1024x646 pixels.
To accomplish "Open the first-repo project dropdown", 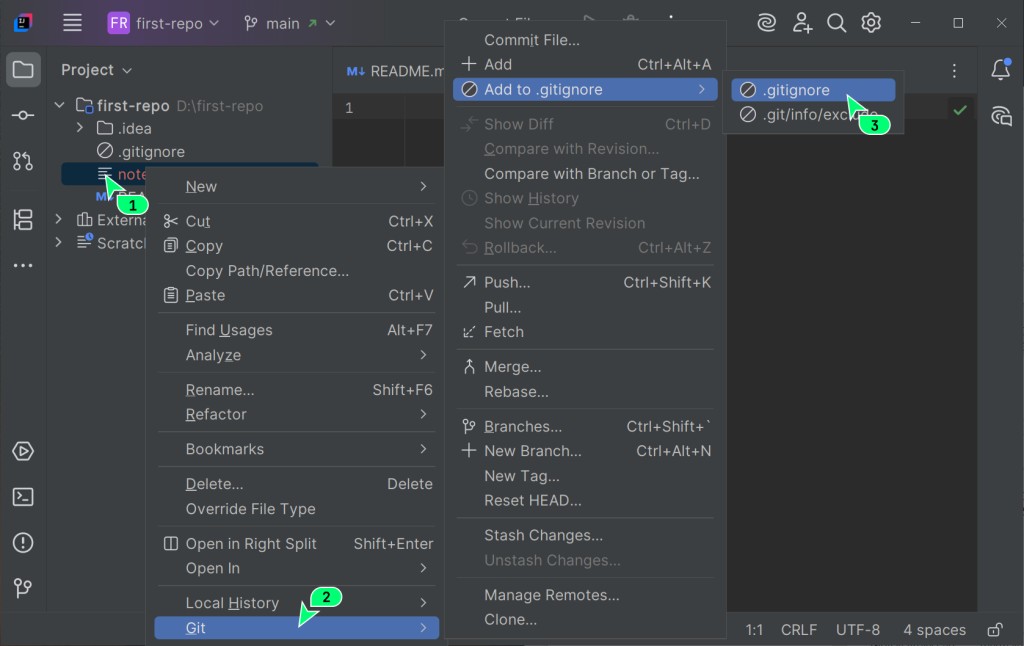I will tap(163, 24).
